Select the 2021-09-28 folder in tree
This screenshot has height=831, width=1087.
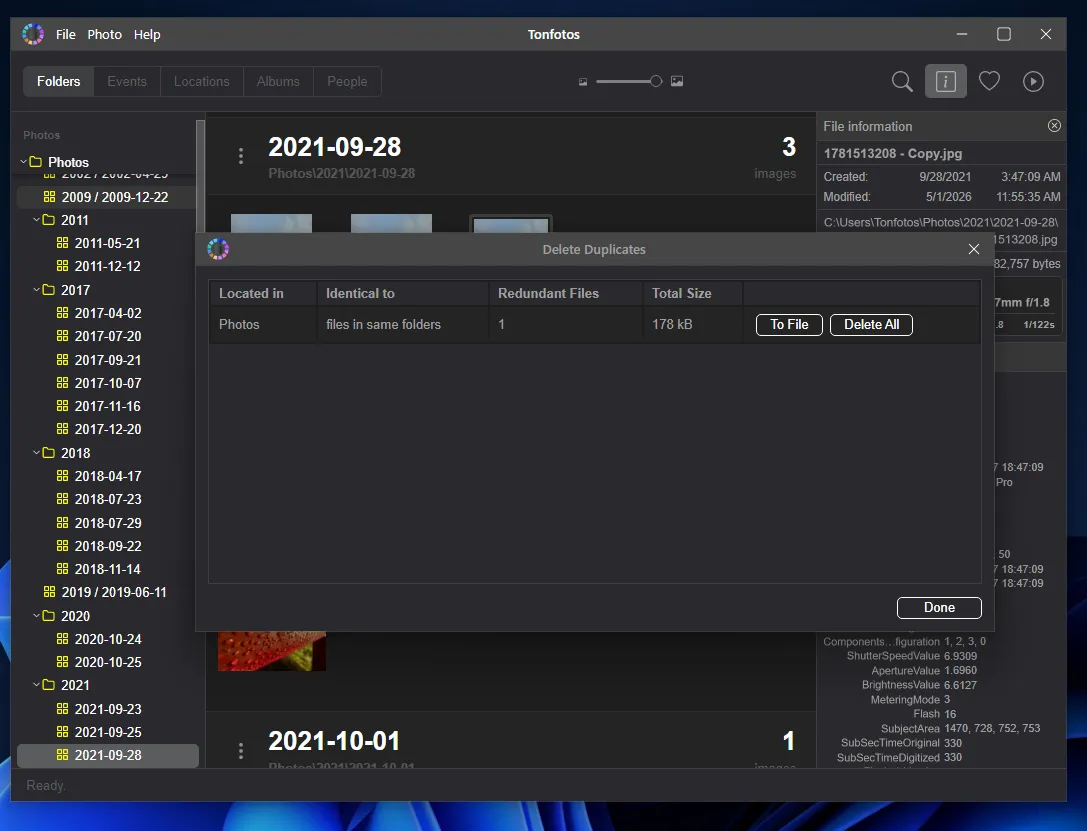[x=107, y=755]
